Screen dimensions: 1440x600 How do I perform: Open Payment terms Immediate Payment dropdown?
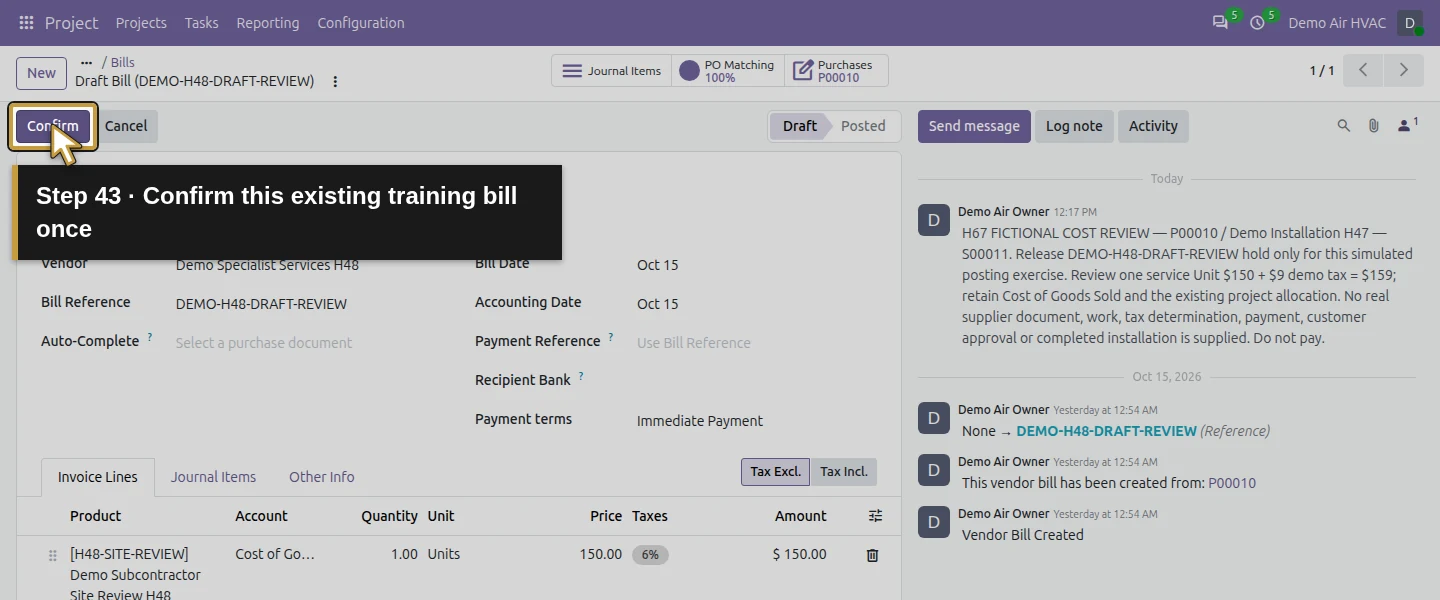[756, 421]
